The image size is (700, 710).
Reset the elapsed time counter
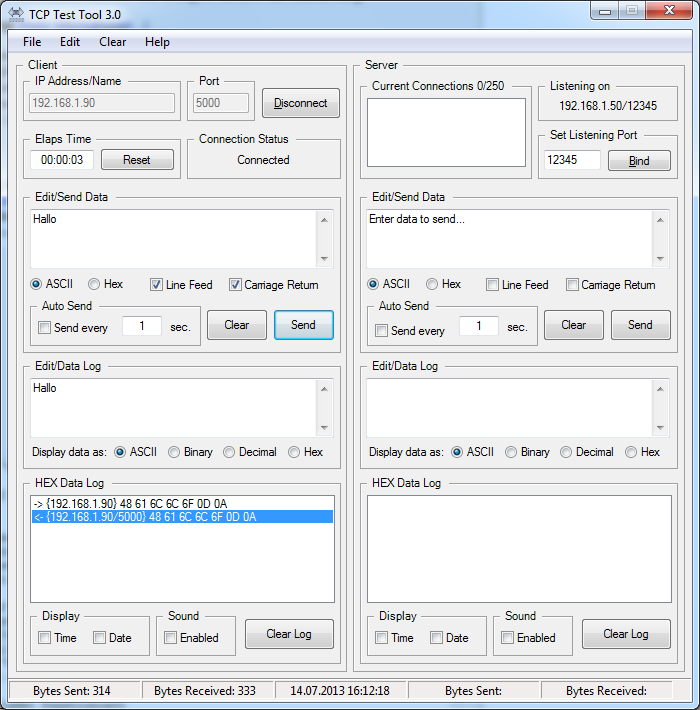pyautogui.click(x=137, y=160)
